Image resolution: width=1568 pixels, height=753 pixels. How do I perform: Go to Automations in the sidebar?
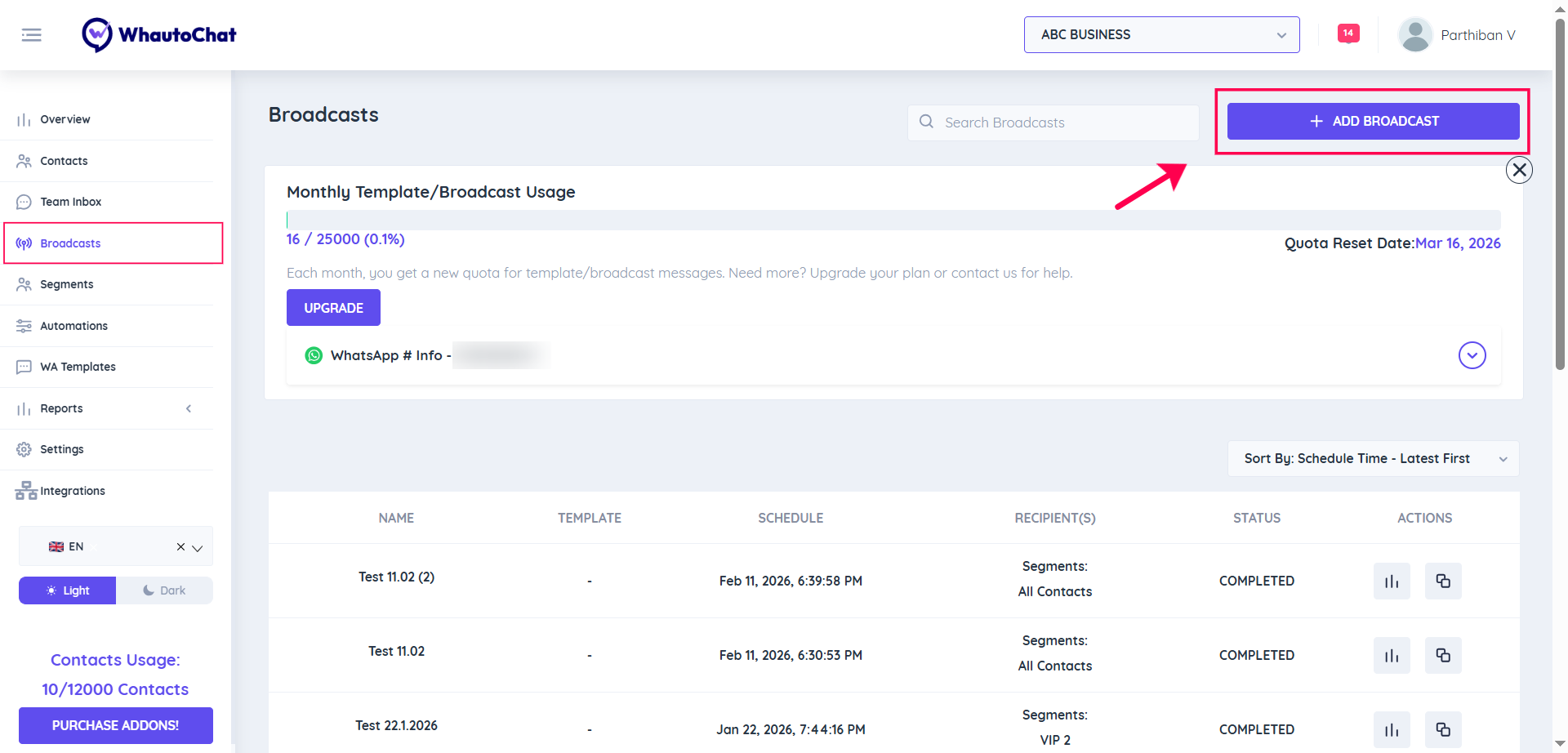[73, 326]
